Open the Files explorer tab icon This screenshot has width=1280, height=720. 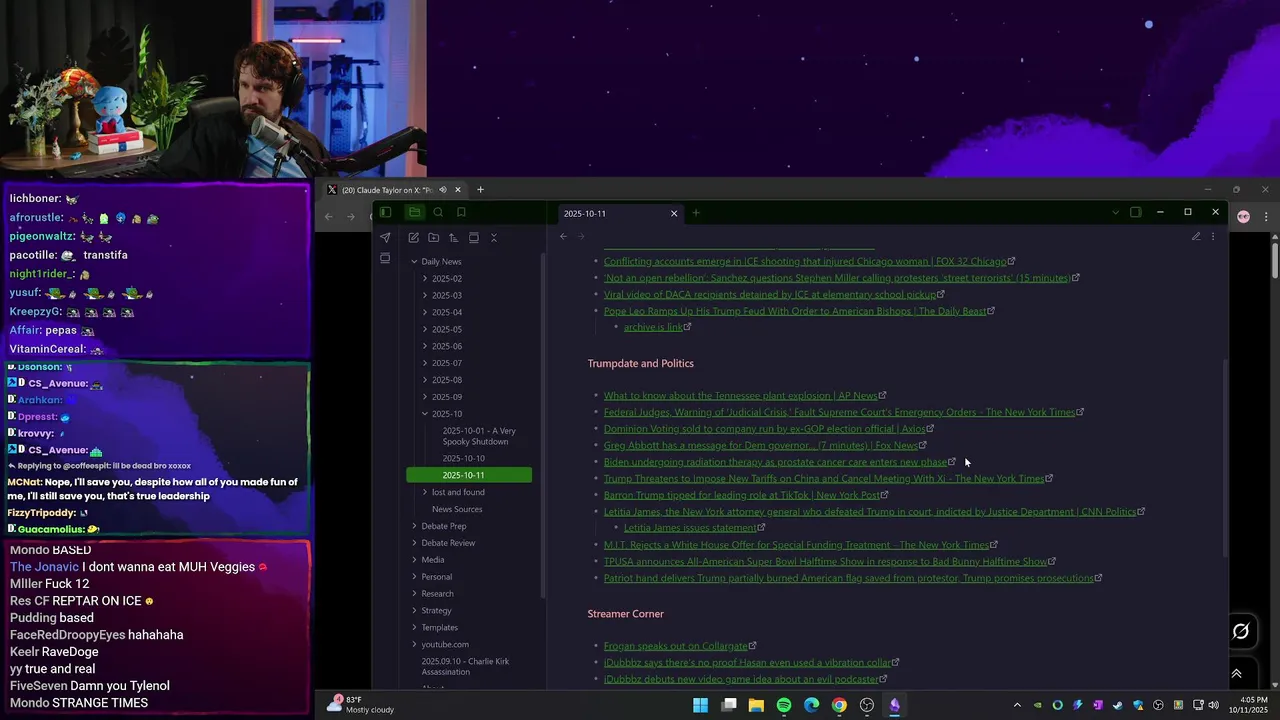point(414,212)
